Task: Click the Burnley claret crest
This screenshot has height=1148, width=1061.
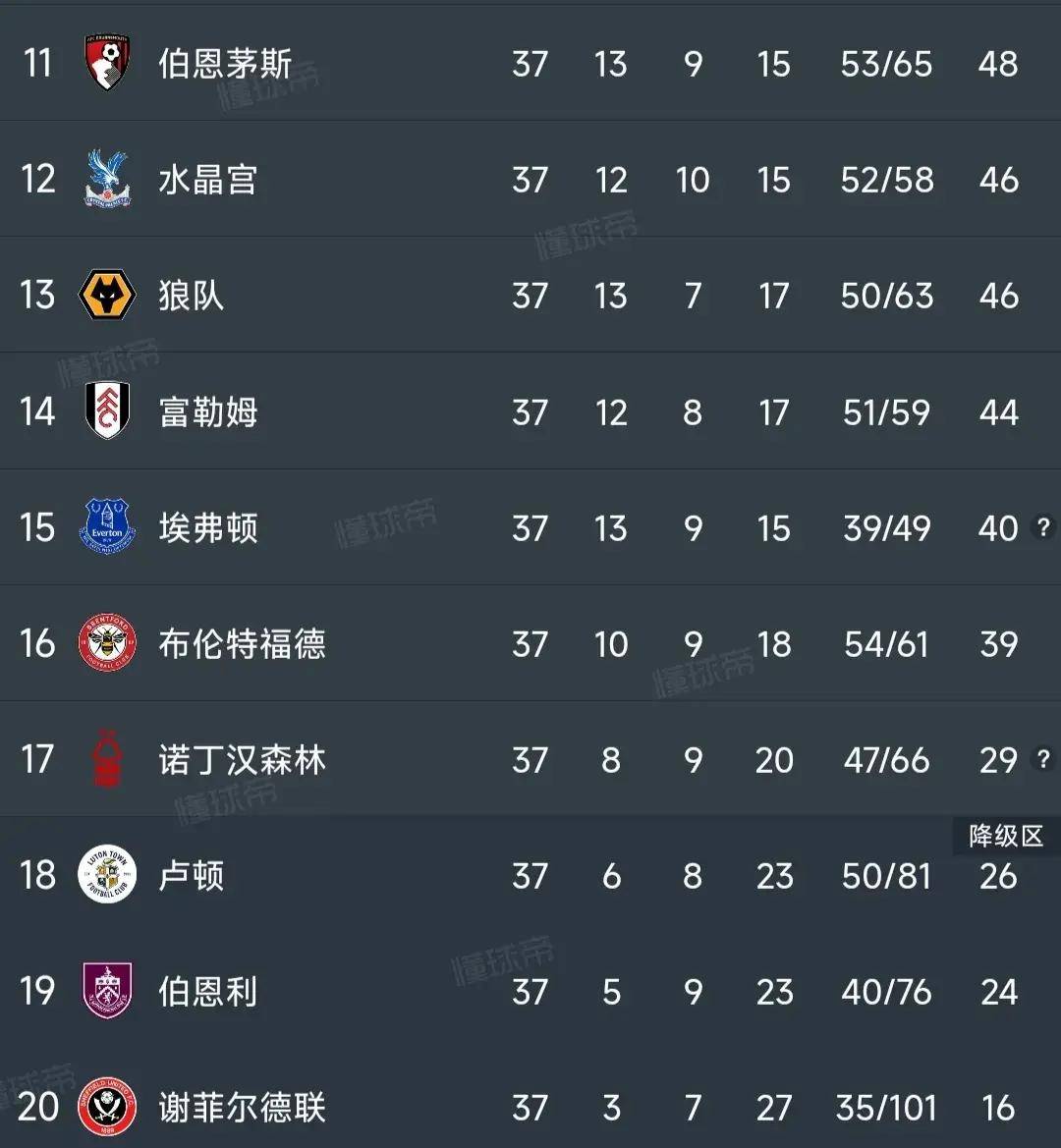Action: 107,991
